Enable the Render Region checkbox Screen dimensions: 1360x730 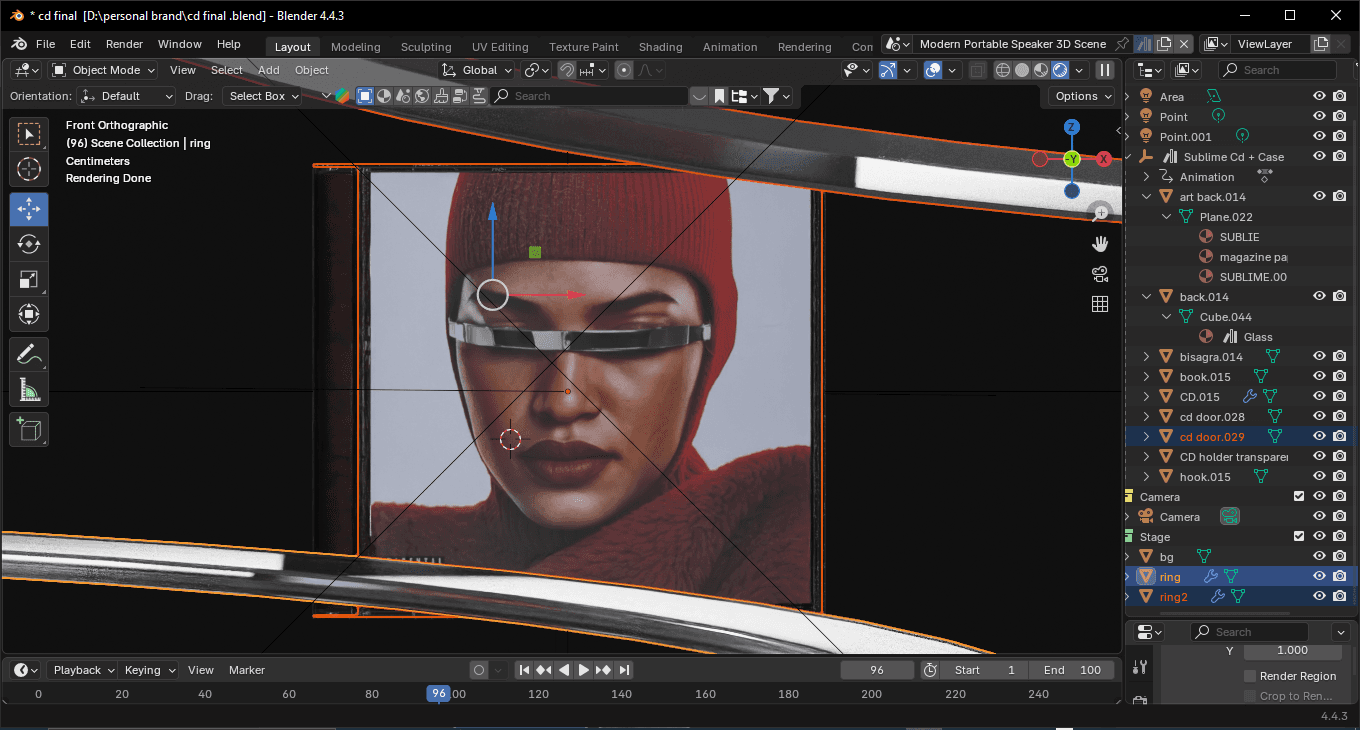[x=1250, y=676]
